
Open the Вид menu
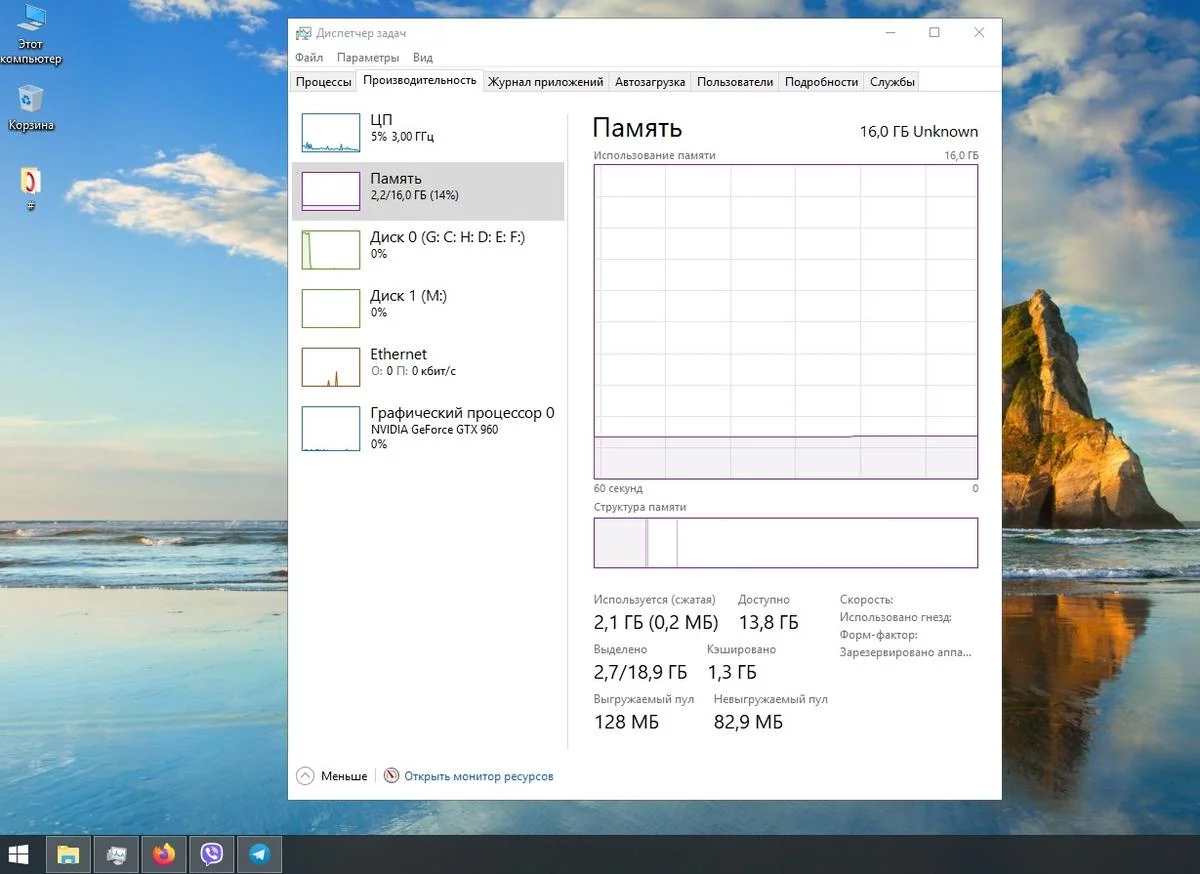(x=423, y=58)
